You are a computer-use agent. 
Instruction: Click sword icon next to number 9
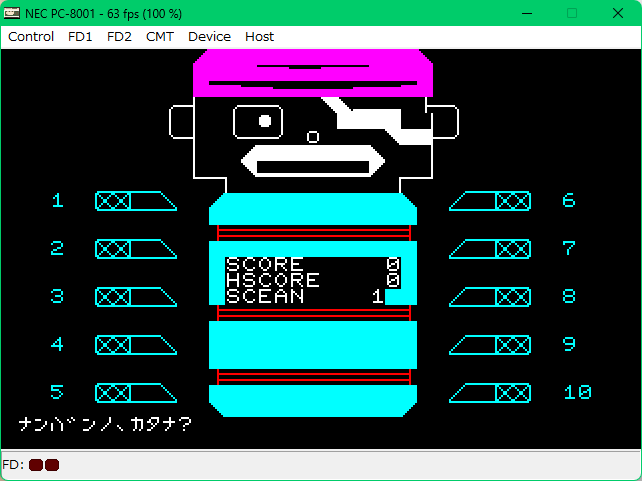click(x=490, y=345)
